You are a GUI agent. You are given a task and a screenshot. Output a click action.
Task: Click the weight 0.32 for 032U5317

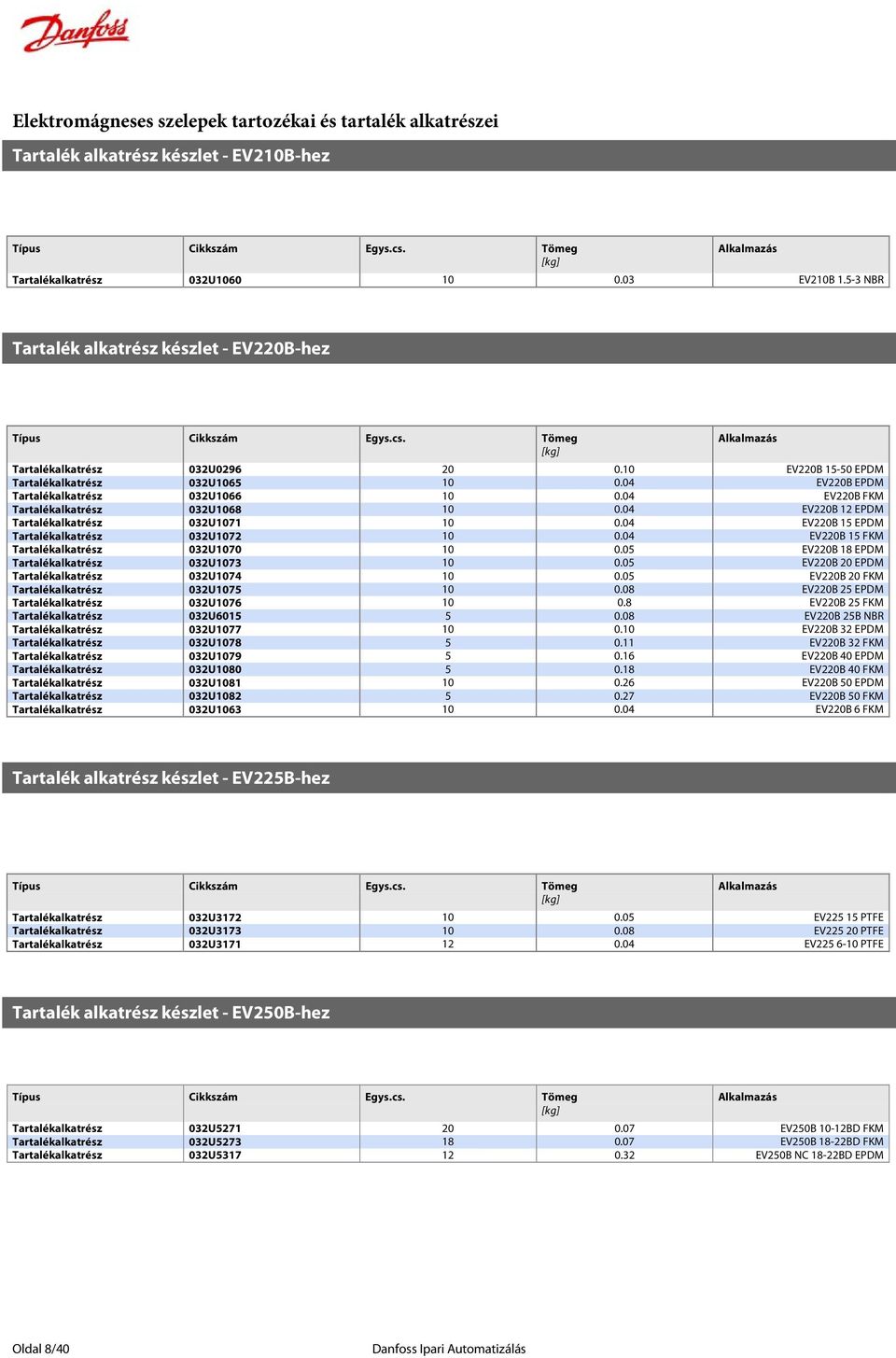[x=624, y=1155]
